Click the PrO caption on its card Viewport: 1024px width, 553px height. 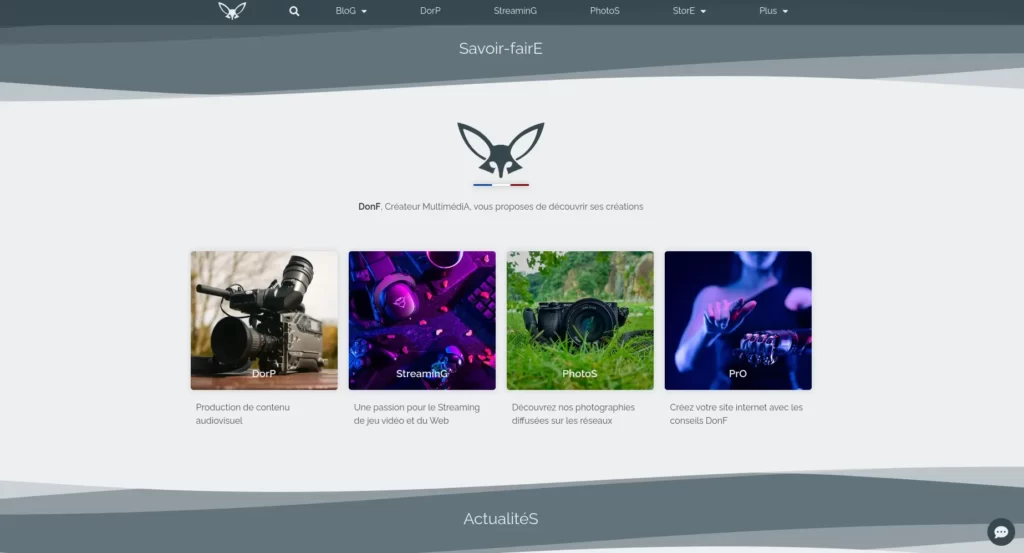coord(738,373)
